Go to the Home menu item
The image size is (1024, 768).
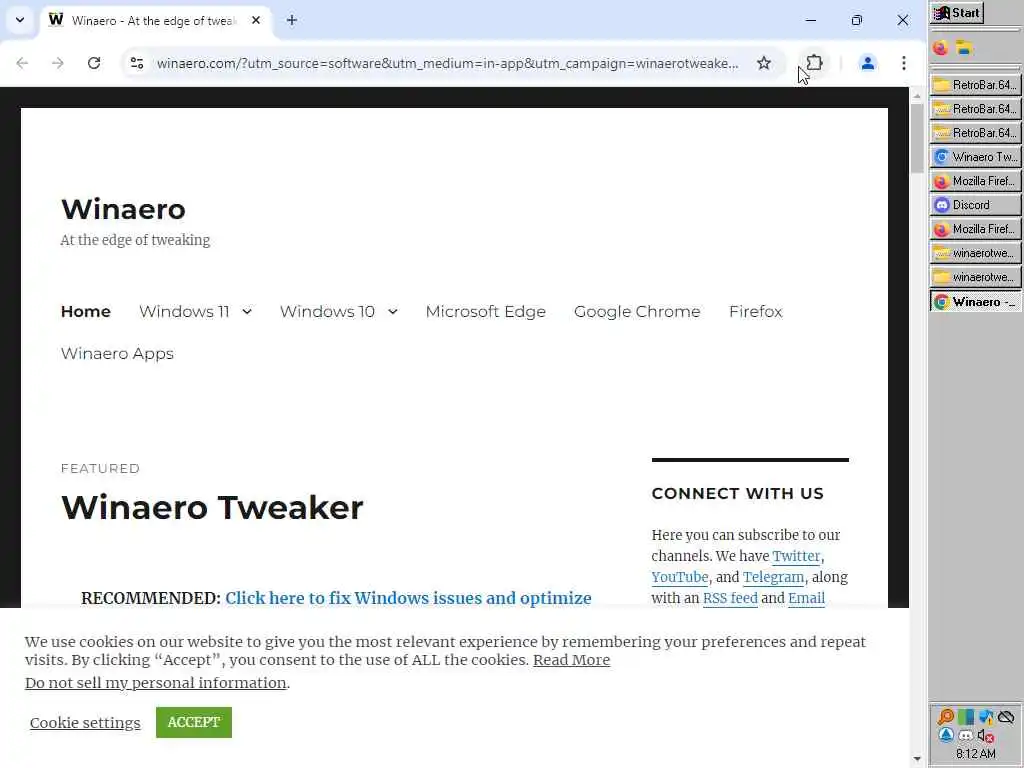(86, 312)
